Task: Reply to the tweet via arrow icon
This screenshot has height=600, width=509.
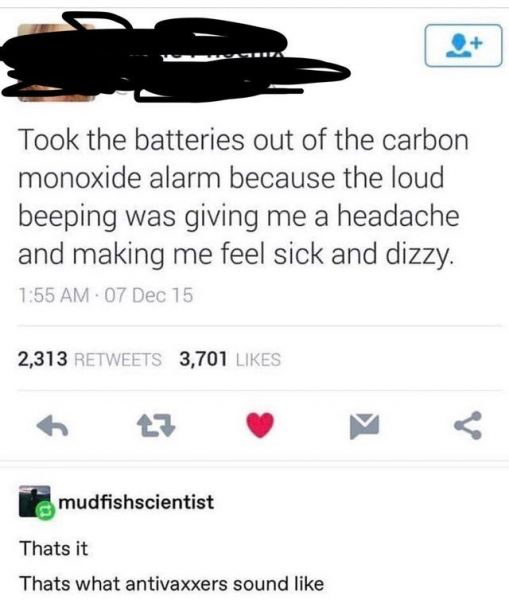Action: coord(52,426)
